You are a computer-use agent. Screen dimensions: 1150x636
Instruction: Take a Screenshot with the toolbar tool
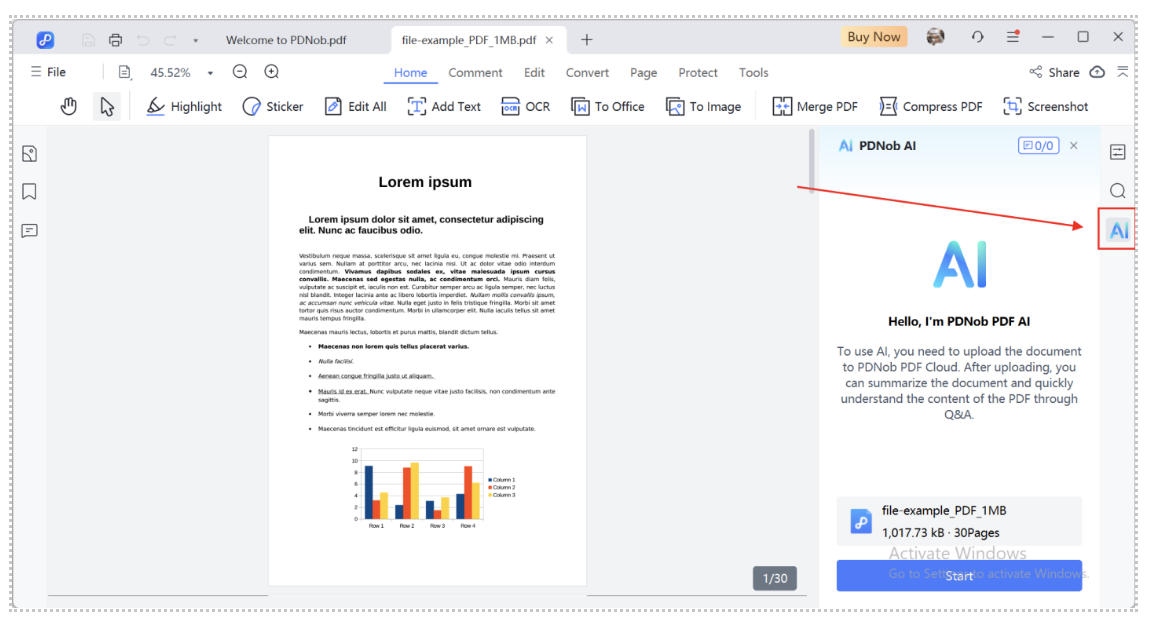point(1045,106)
